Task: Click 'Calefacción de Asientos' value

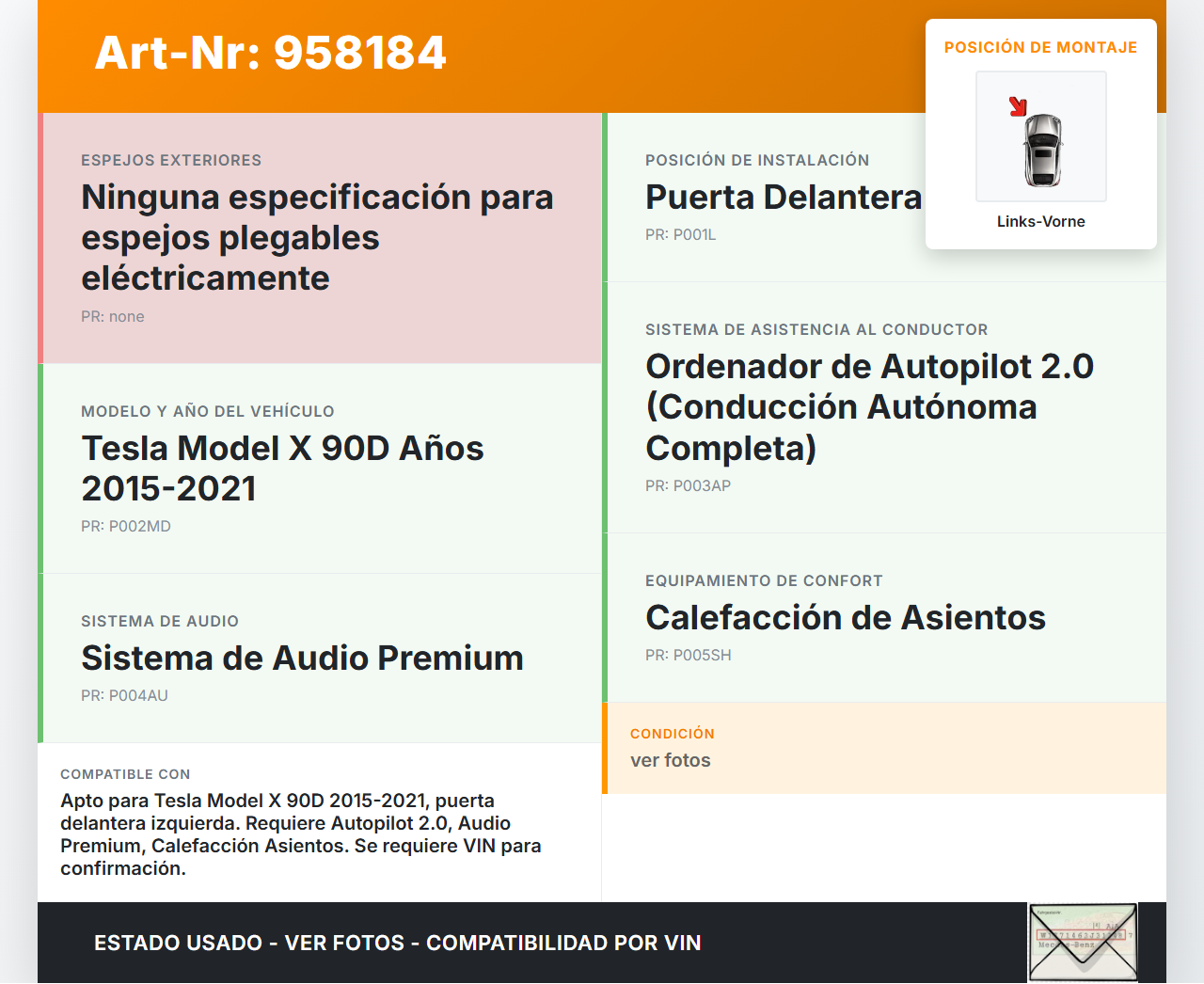Action: point(846,618)
